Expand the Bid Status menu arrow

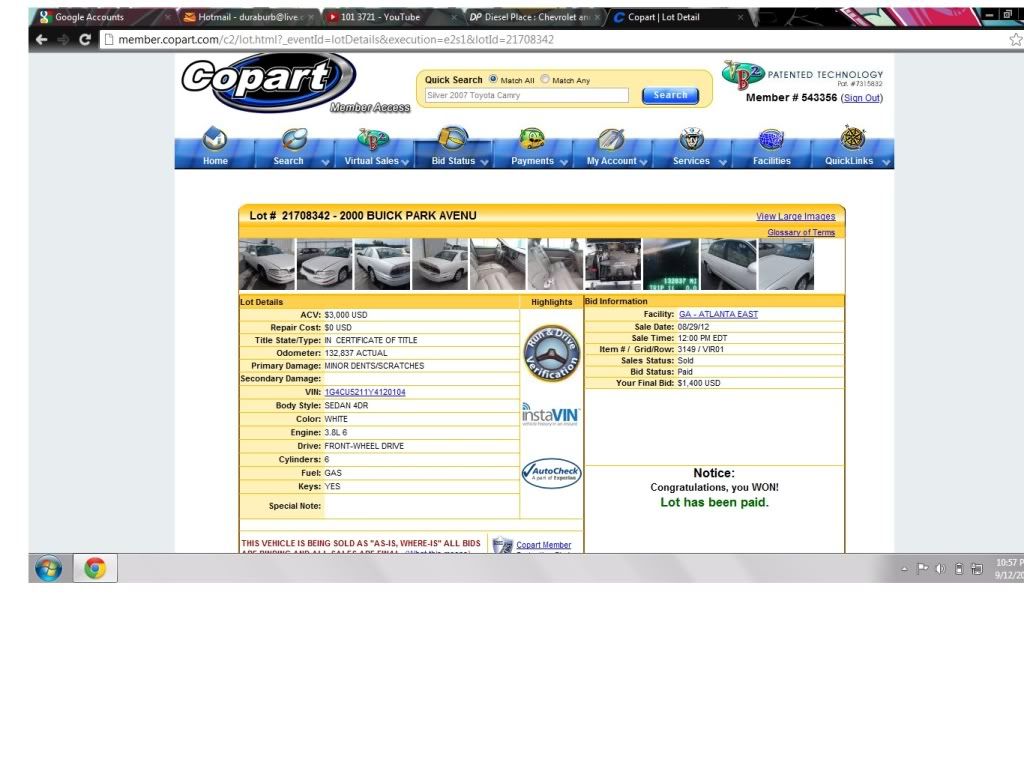pyautogui.click(x=484, y=162)
